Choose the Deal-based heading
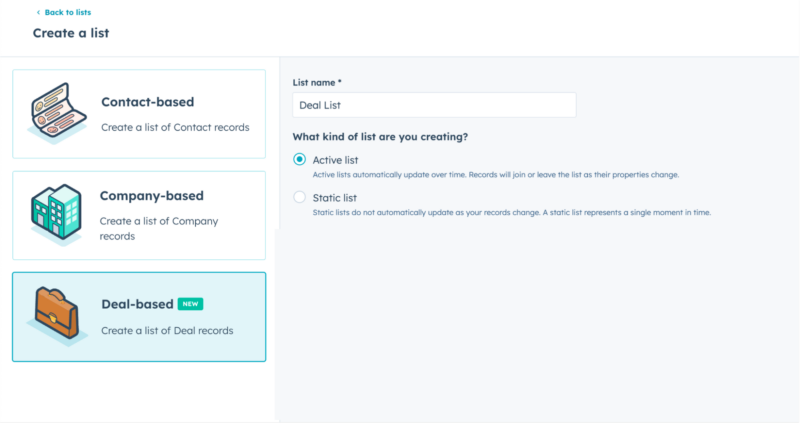Viewport: 800px width, 423px height. (137, 304)
